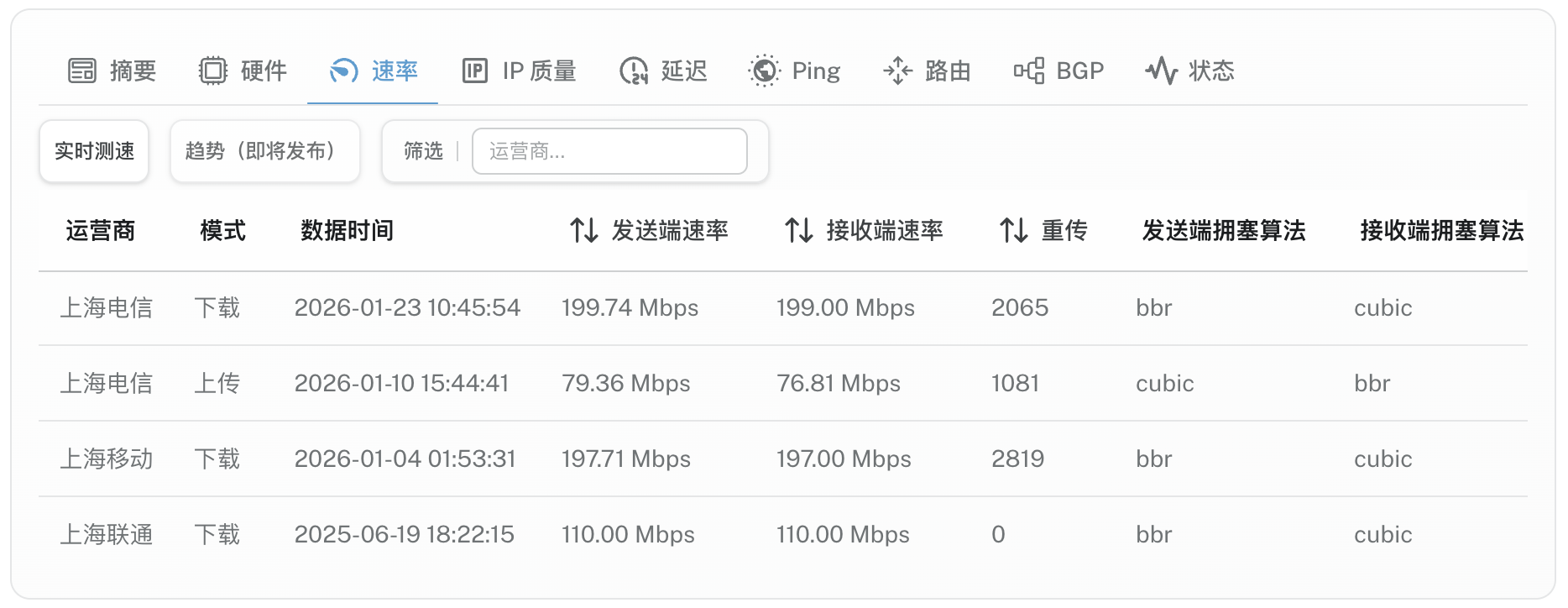Select the 趋势（即将发布）button

(264, 151)
